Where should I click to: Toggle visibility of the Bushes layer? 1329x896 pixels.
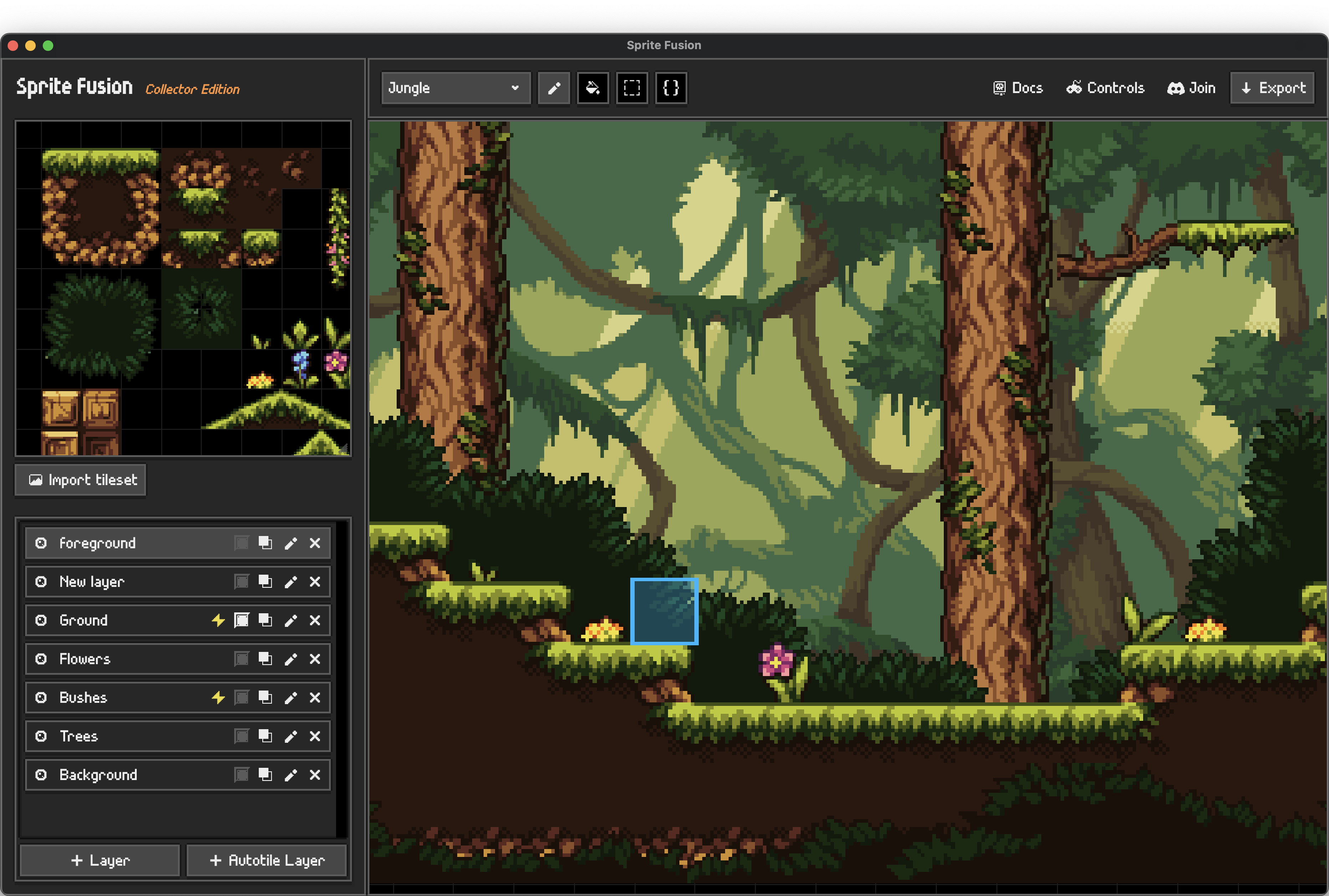click(x=41, y=698)
